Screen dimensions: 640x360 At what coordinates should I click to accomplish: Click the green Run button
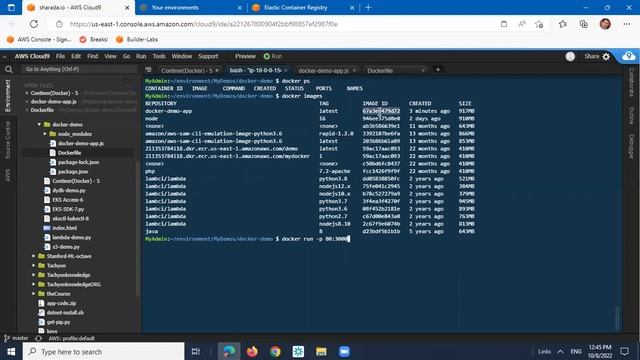[x=273, y=56]
